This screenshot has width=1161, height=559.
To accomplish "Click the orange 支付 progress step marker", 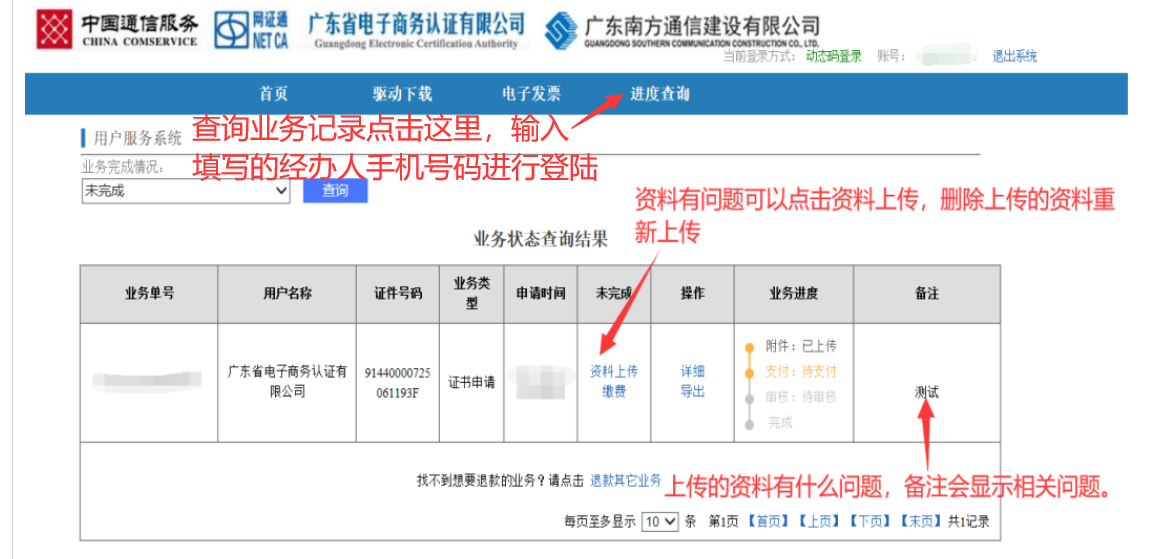I will pyautogui.click(x=749, y=372).
